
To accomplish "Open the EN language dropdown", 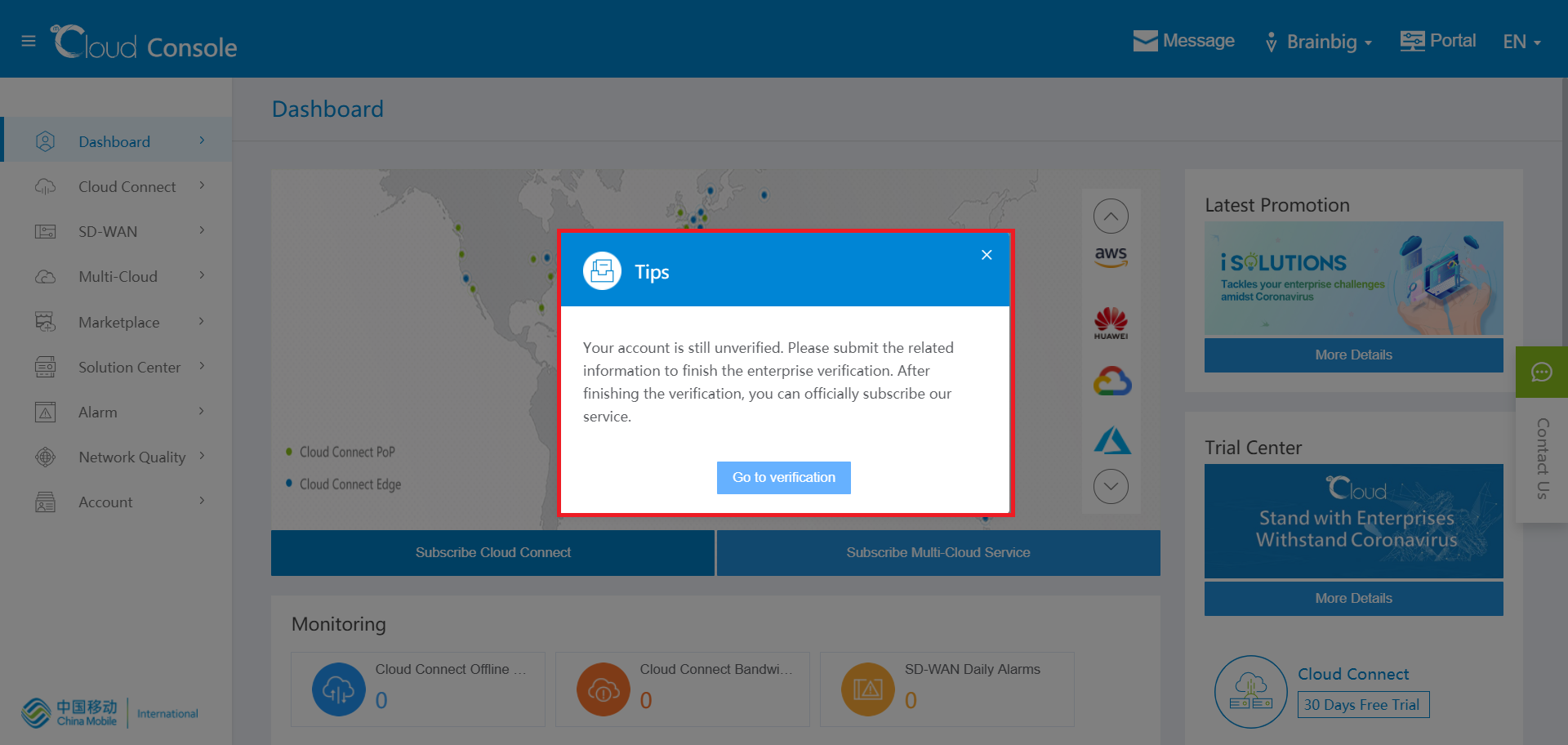I will pyautogui.click(x=1521, y=42).
